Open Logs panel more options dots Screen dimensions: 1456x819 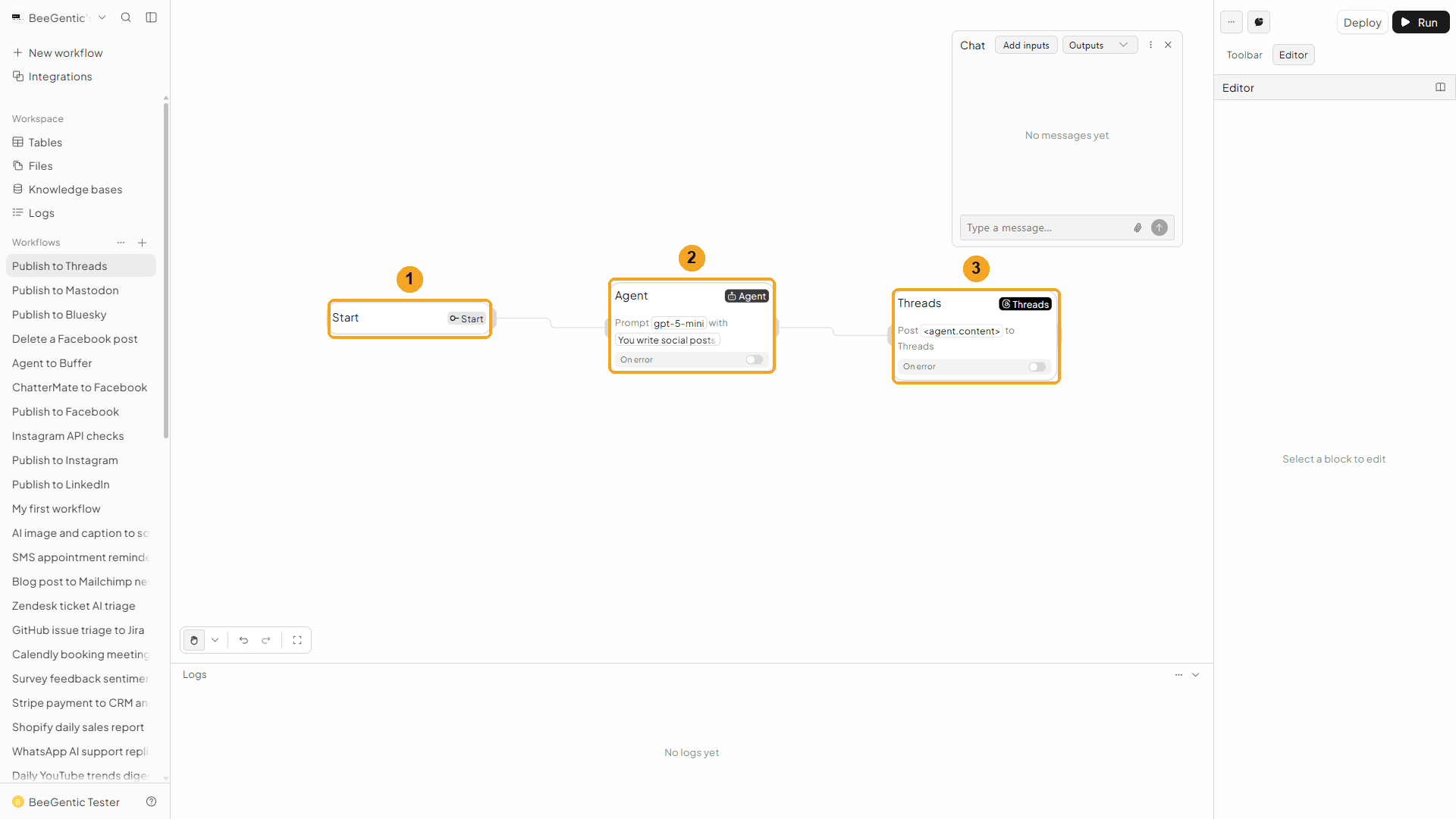pos(1178,674)
